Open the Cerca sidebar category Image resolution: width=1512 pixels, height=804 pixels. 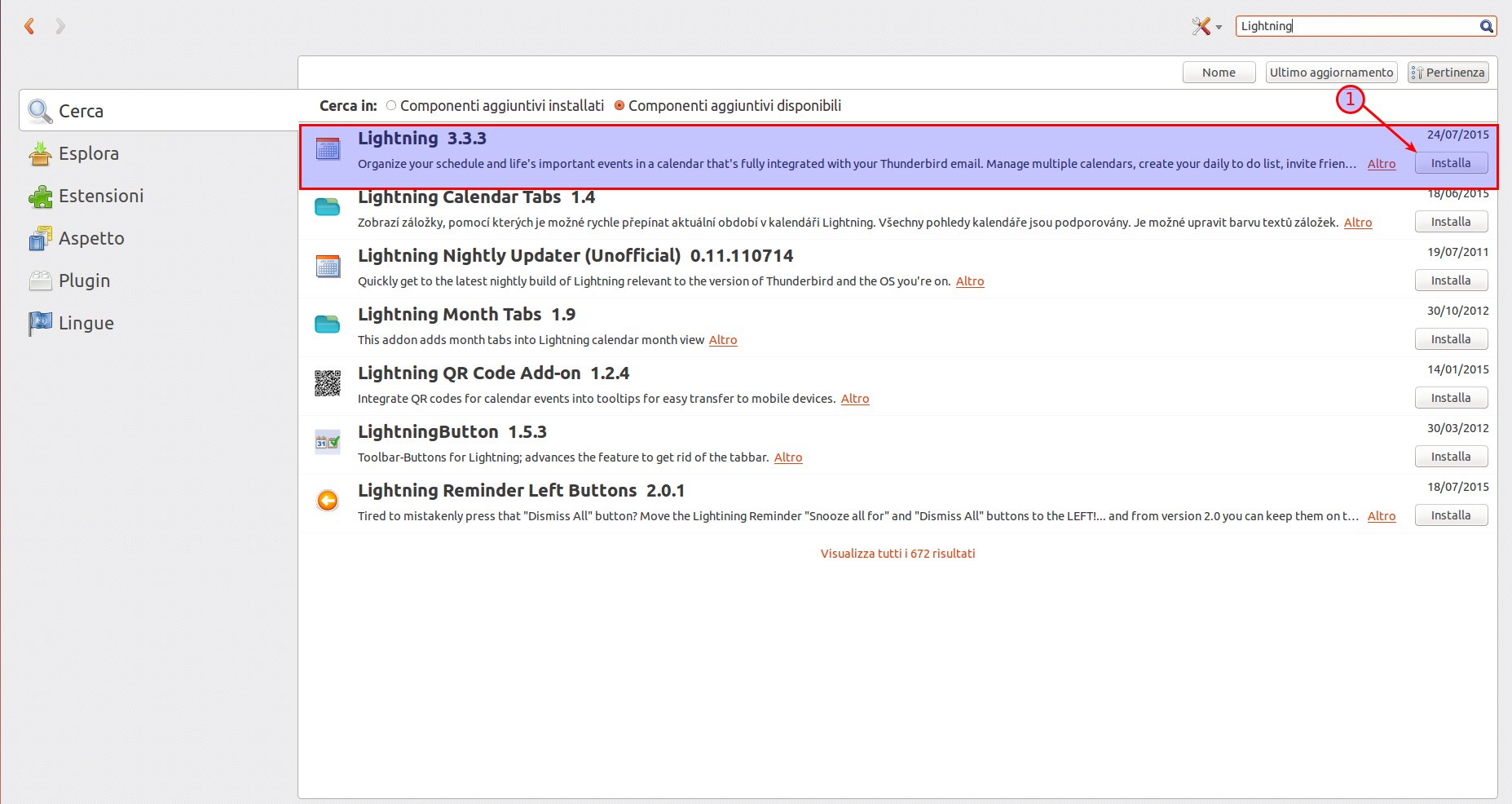coord(159,111)
